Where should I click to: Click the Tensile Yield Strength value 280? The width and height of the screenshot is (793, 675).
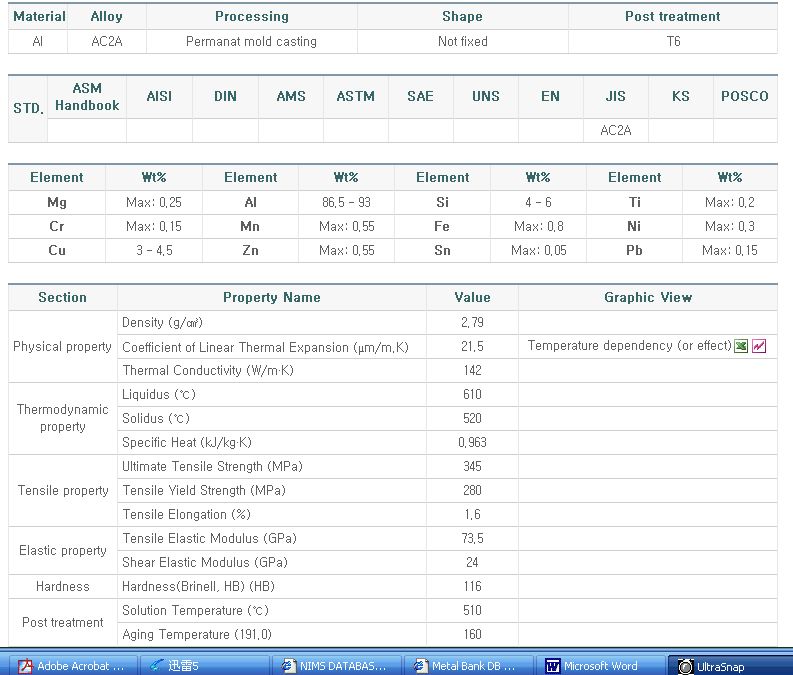tap(472, 490)
